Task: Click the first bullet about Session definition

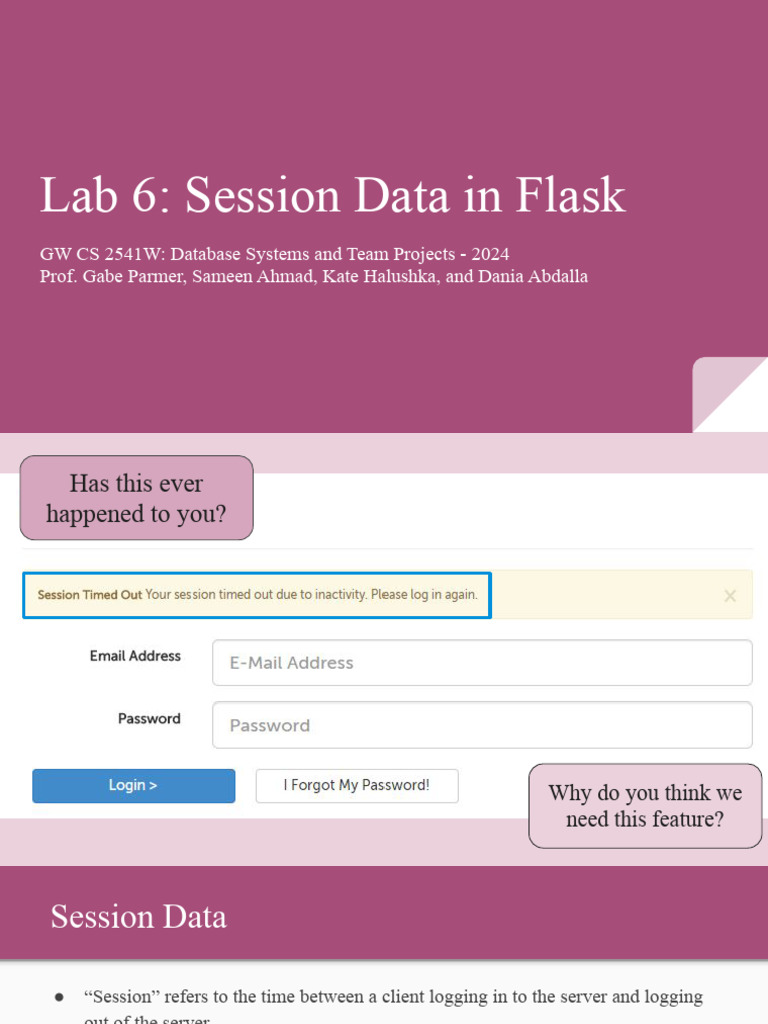Action: click(x=393, y=997)
